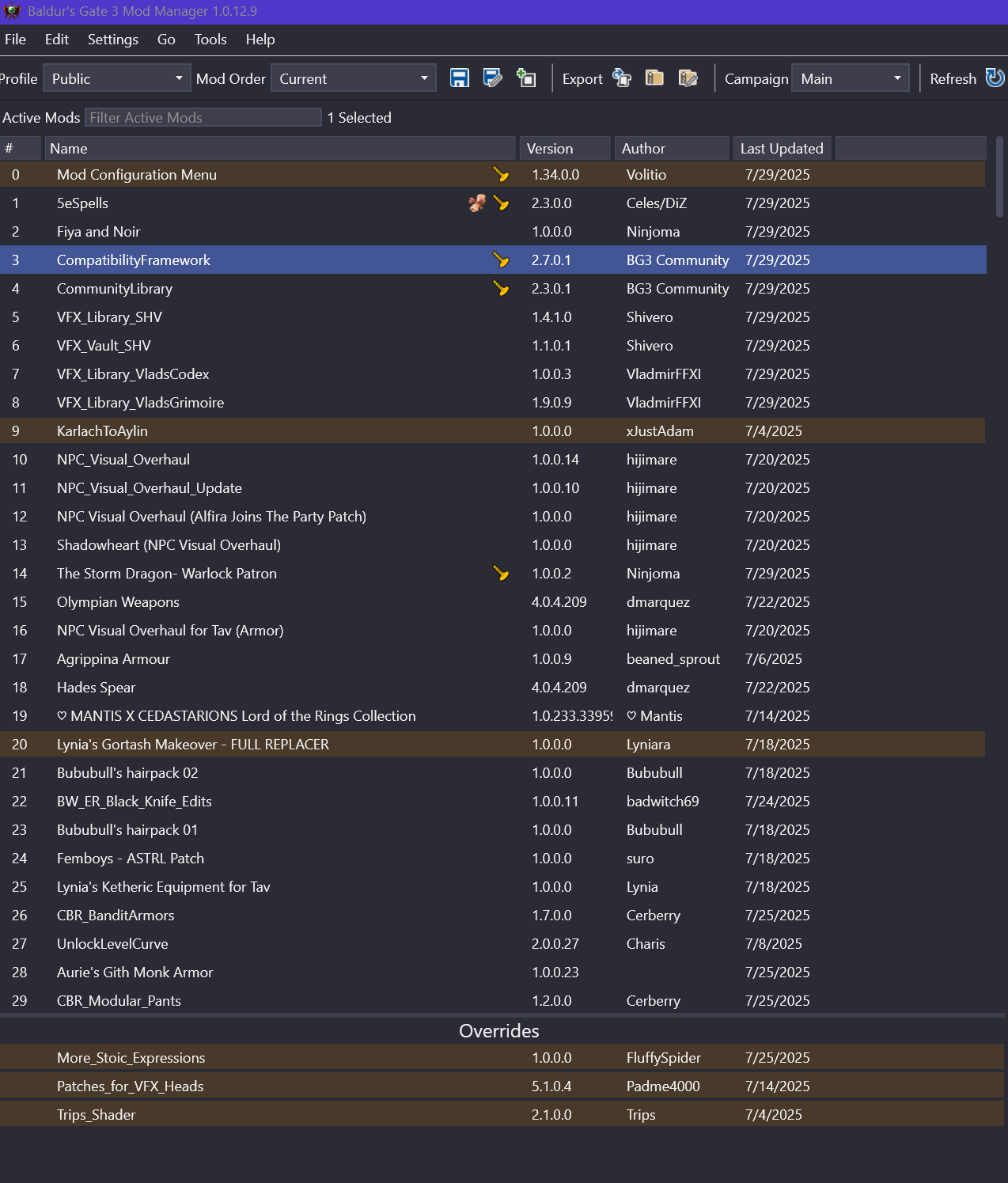Open the File menu
This screenshot has width=1008, height=1183.
point(15,40)
